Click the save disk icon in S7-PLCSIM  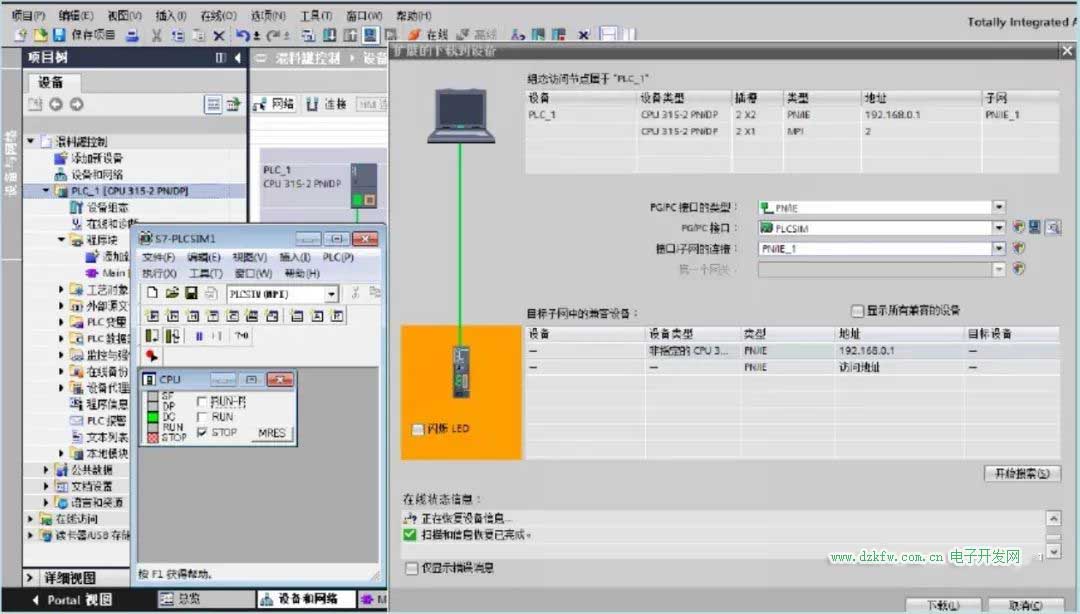coord(191,293)
